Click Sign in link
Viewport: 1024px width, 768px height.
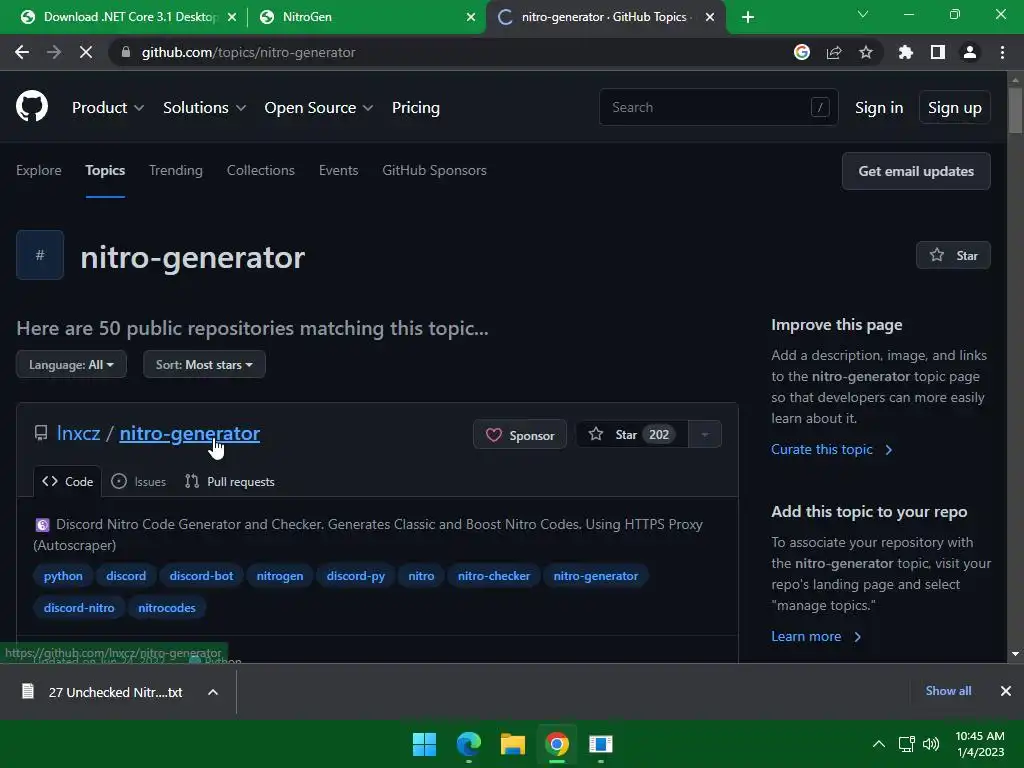879,107
